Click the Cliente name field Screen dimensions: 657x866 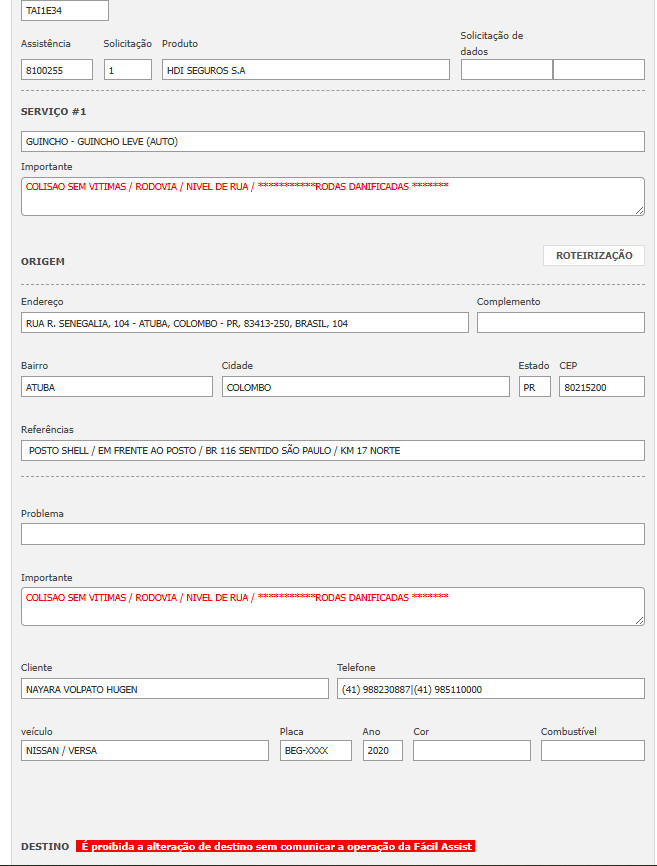pyautogui.click(x=174, y=689)
